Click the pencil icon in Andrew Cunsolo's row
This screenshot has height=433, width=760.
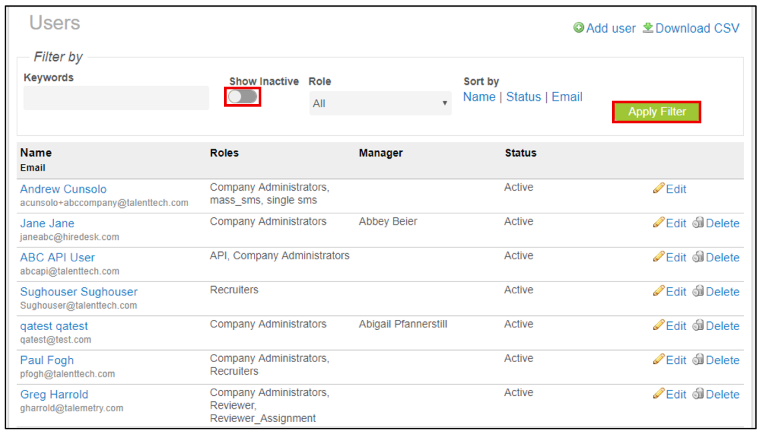point(658,188)
